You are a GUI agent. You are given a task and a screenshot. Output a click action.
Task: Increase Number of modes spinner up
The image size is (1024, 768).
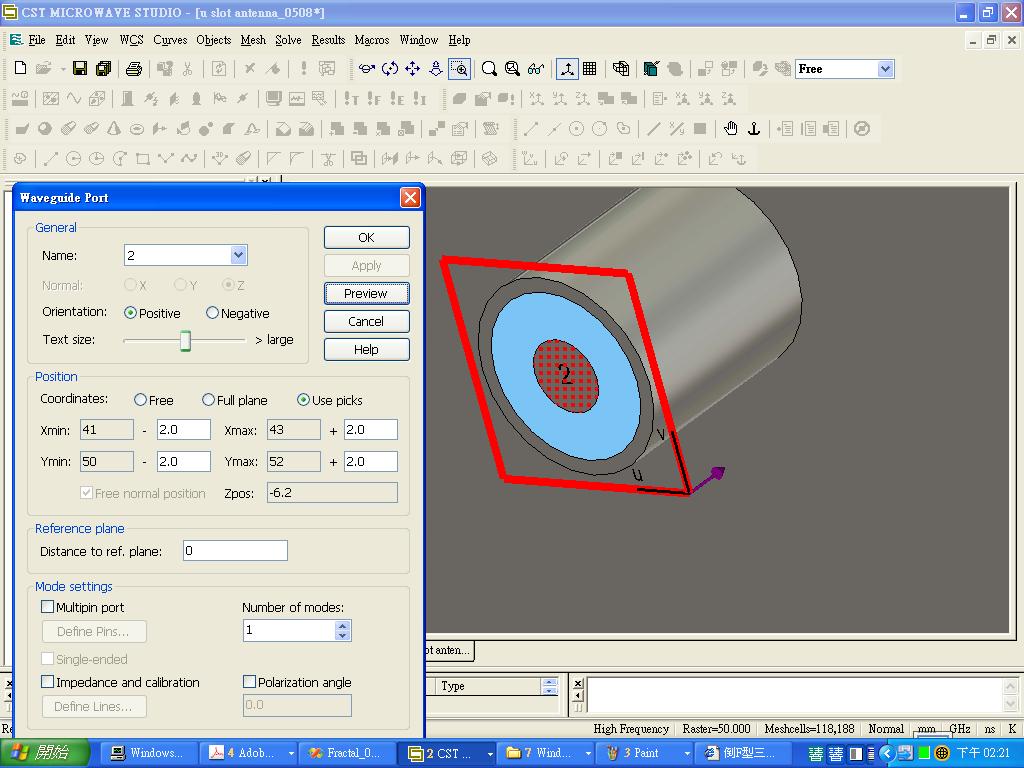343,626
